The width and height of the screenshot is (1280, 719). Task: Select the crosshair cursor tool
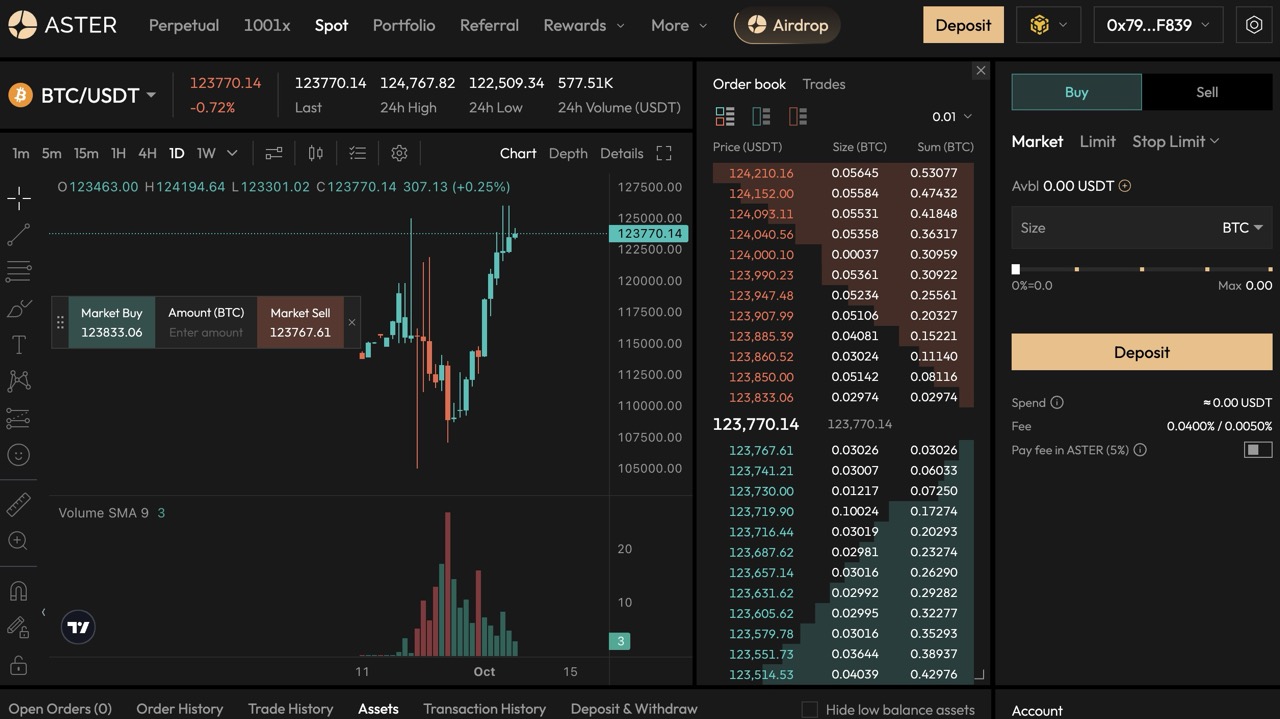(19, 198)
